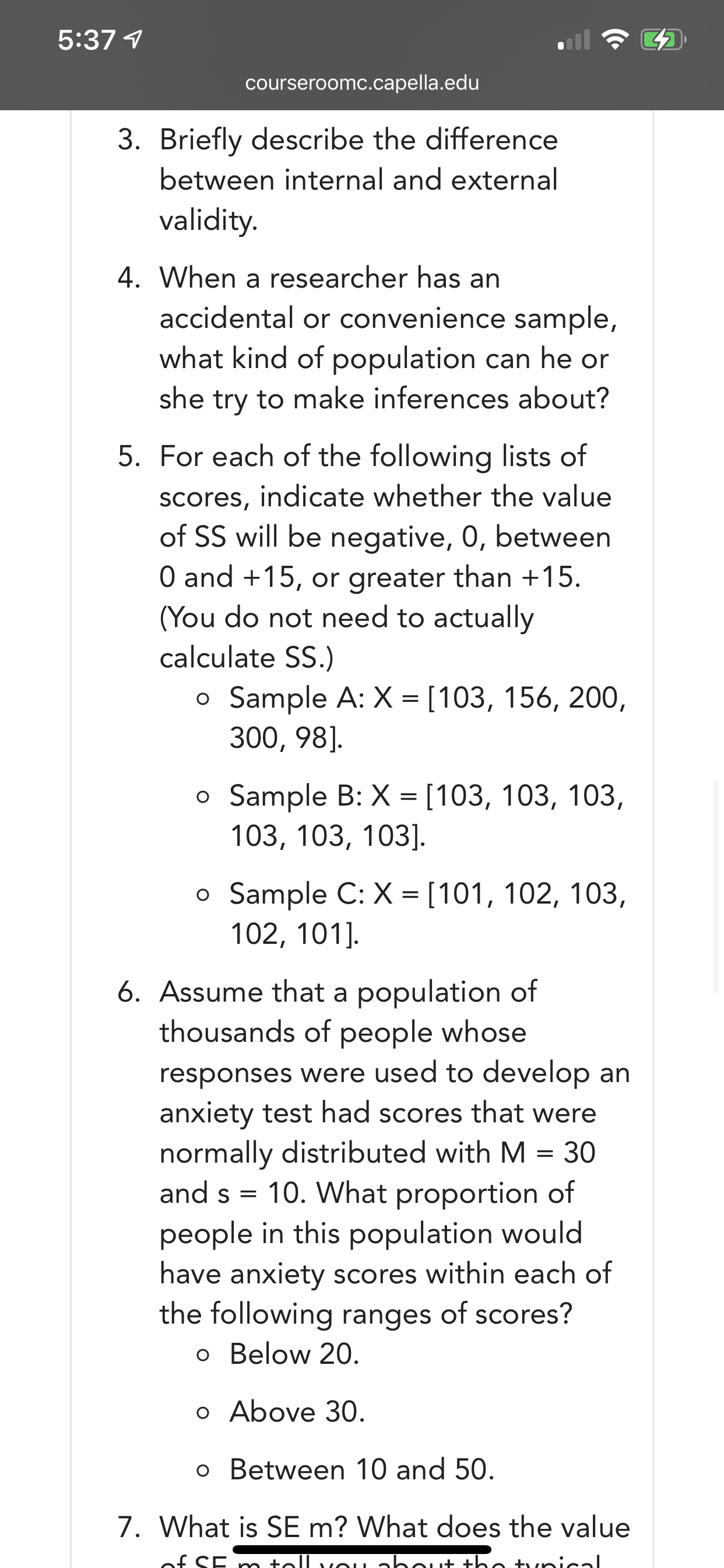Tap the 5:37 clock in status bar
724x1568 pixels.
coord(86,40)
